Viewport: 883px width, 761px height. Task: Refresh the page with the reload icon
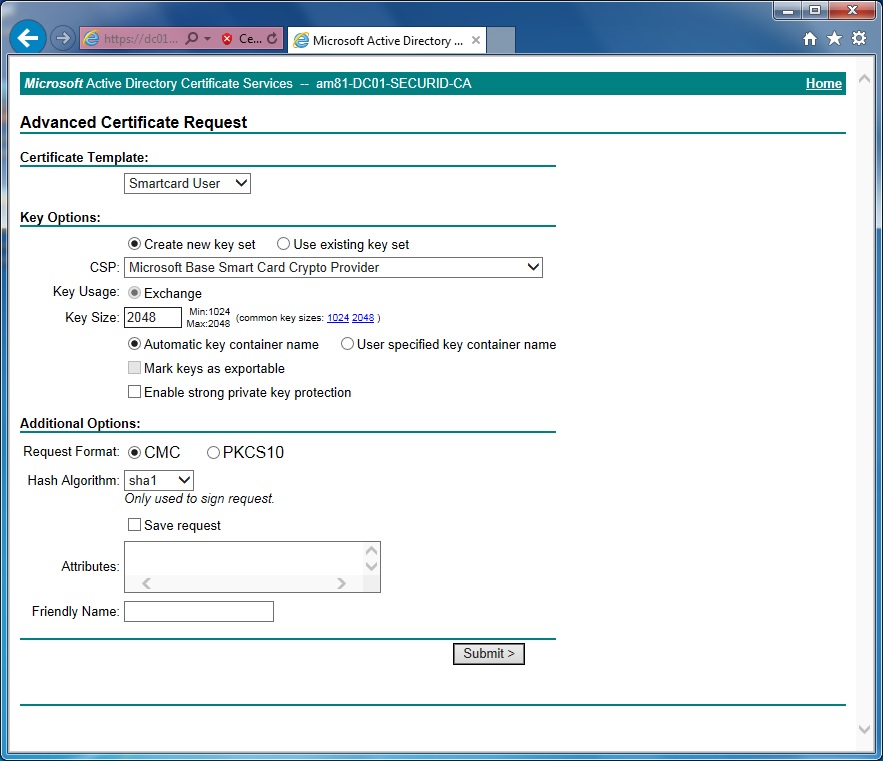tap(272, 39)
